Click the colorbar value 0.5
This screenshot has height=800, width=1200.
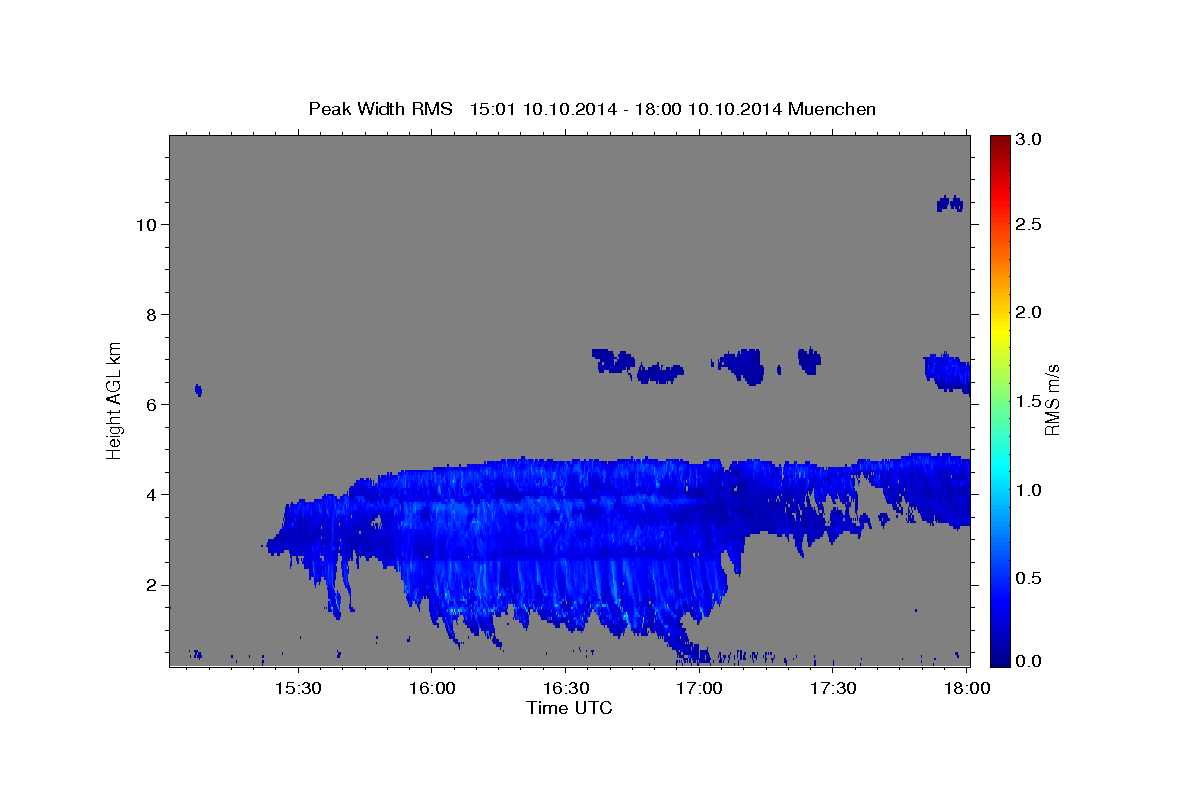click(x=1030, y=578)
